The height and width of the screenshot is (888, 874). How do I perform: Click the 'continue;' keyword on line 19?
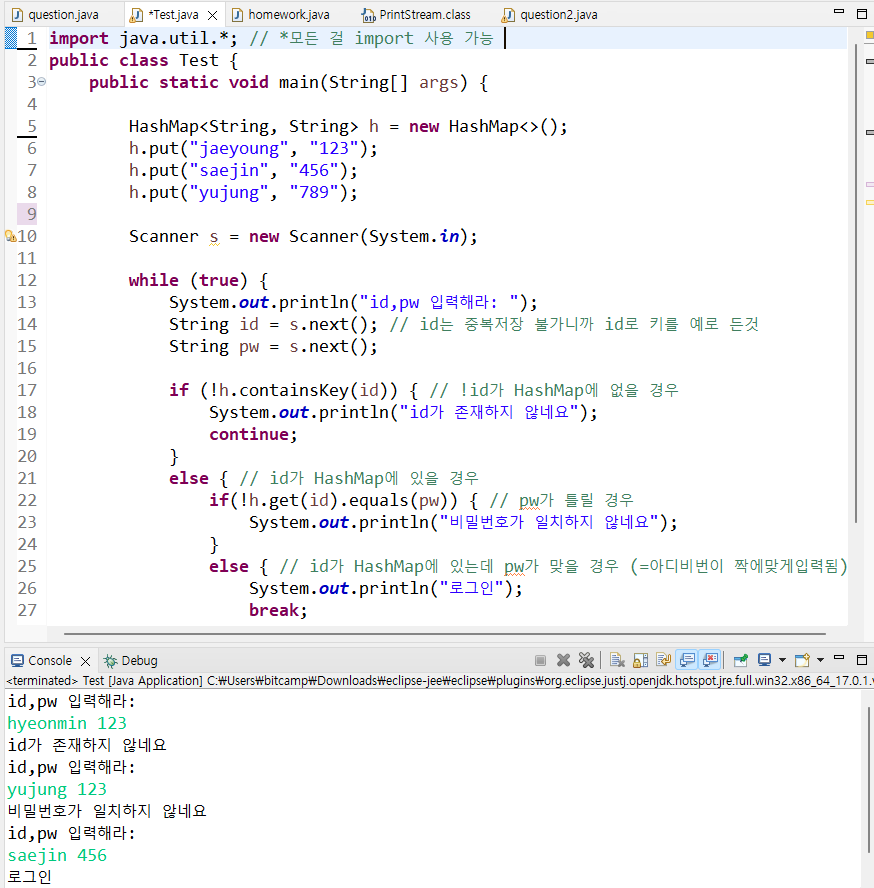[253, 434]
